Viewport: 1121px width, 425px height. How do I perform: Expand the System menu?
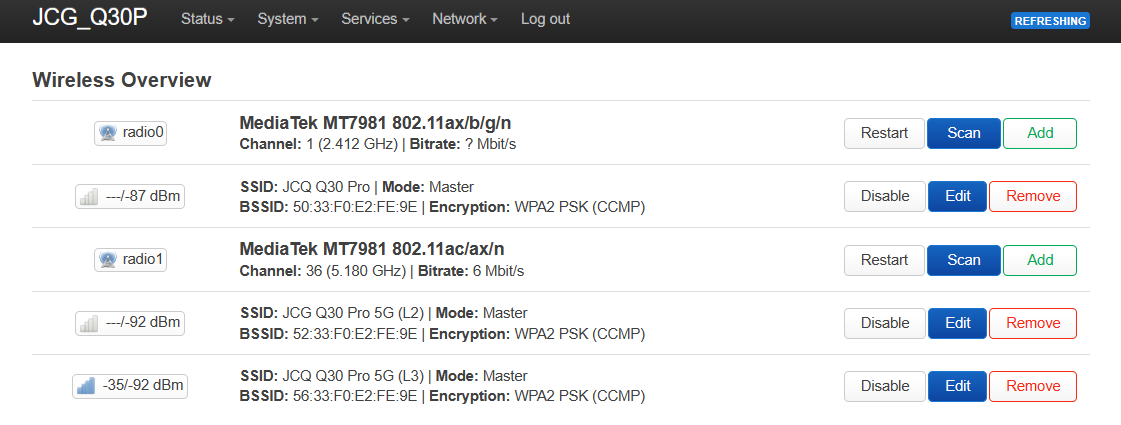[287, 19]
